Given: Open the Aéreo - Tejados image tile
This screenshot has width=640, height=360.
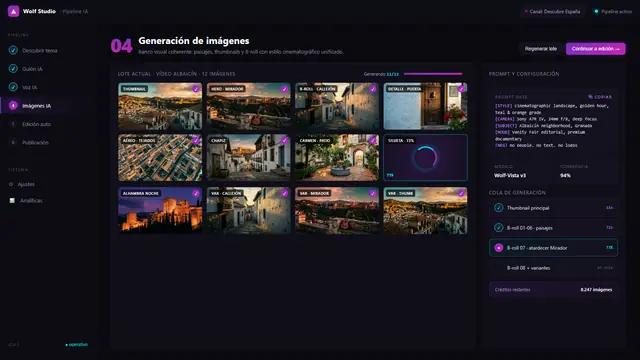Looking at the screenshot, I should point(160,158).
